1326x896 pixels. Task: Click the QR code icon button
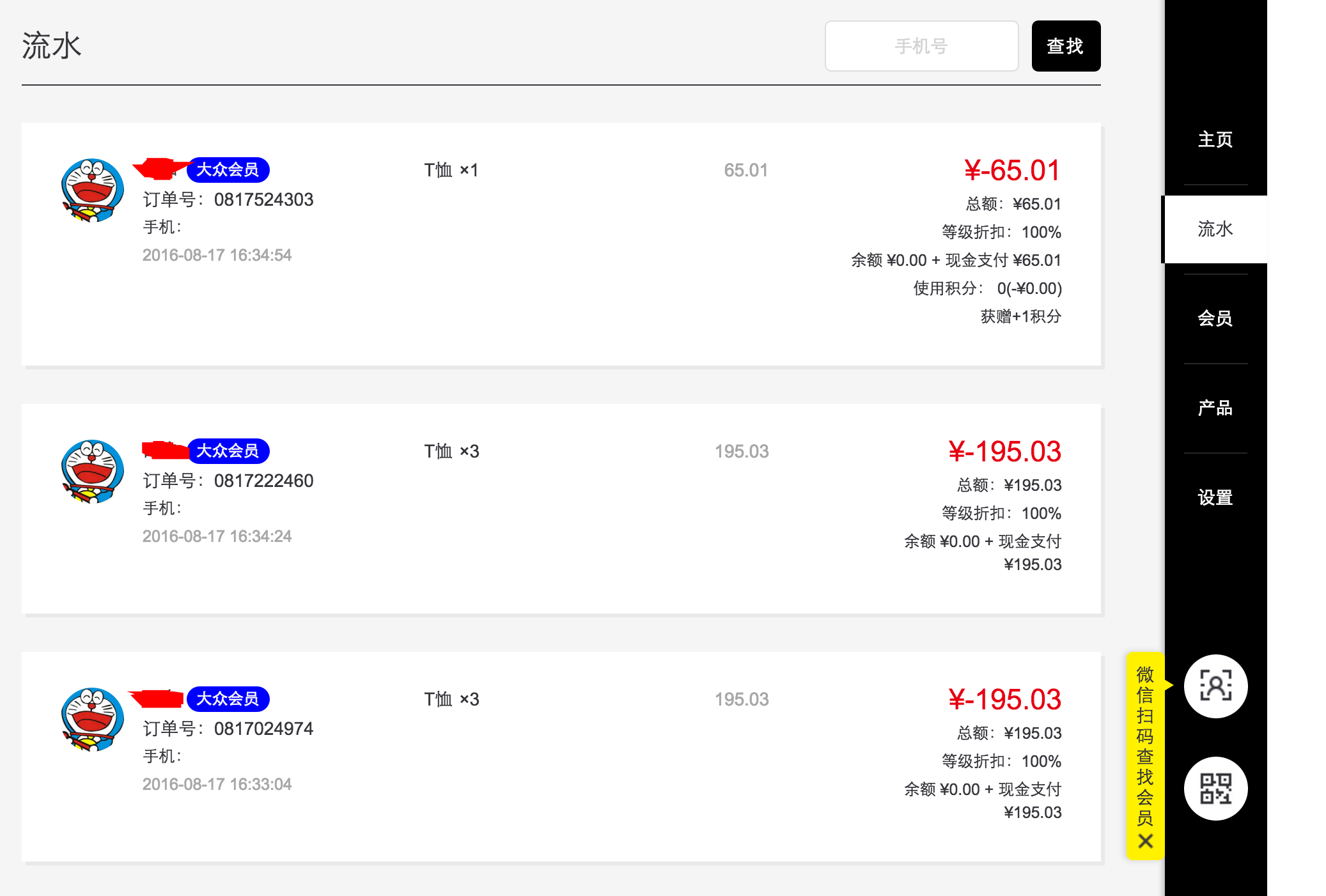coord(1215,789)
